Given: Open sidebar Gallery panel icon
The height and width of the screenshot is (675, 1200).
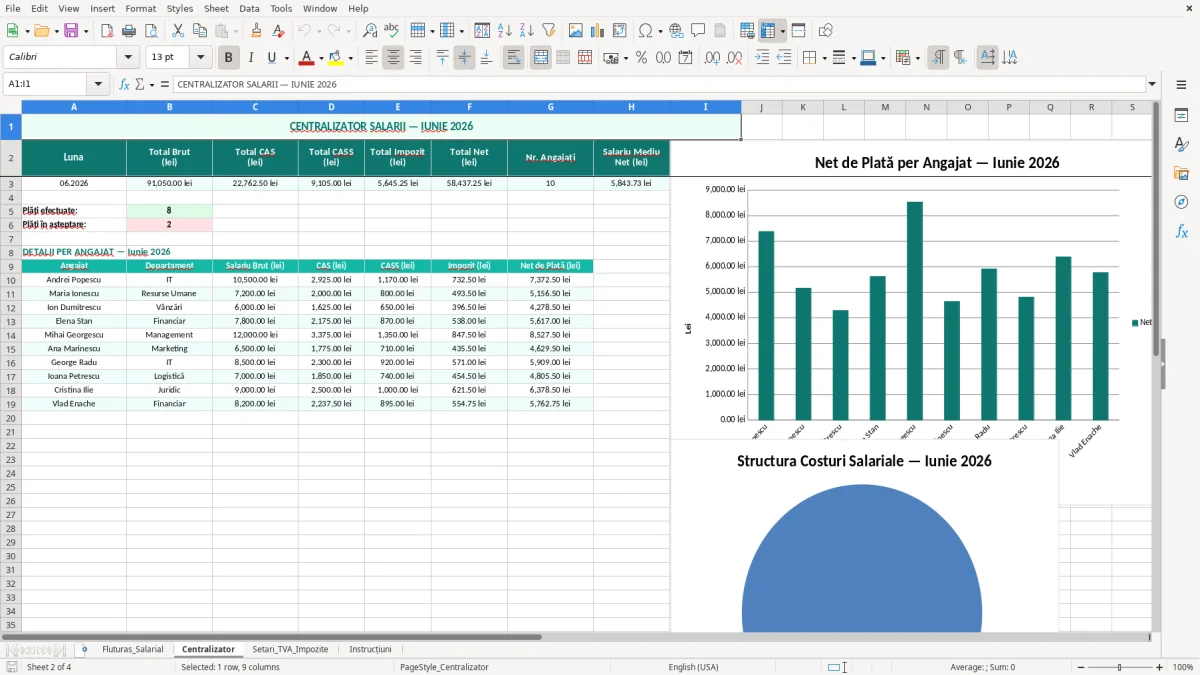Looking at the screenshot, I should click(x=1181, y=173).
